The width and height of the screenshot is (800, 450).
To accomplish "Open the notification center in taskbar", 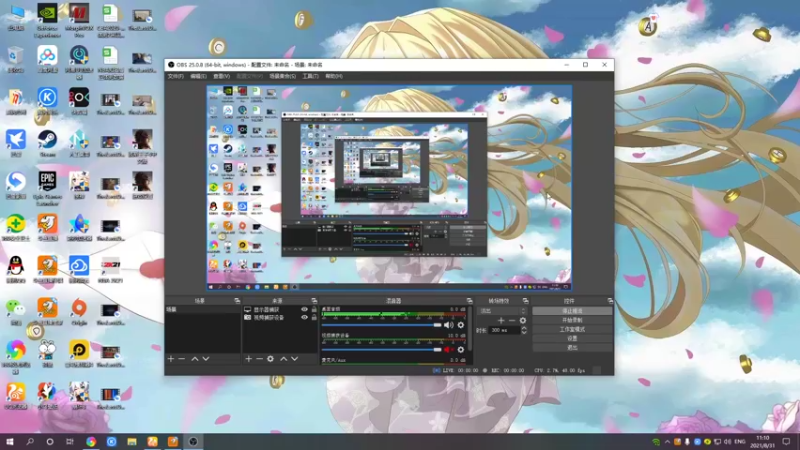I will coord(786,442).
